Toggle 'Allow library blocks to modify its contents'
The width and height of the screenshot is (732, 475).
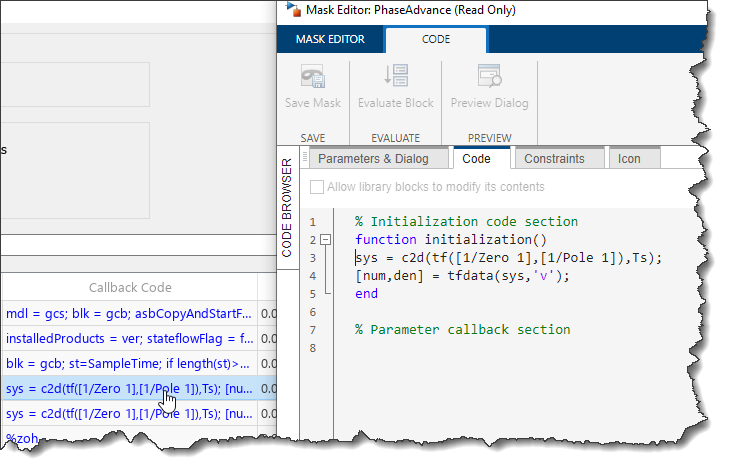(317, 187)
